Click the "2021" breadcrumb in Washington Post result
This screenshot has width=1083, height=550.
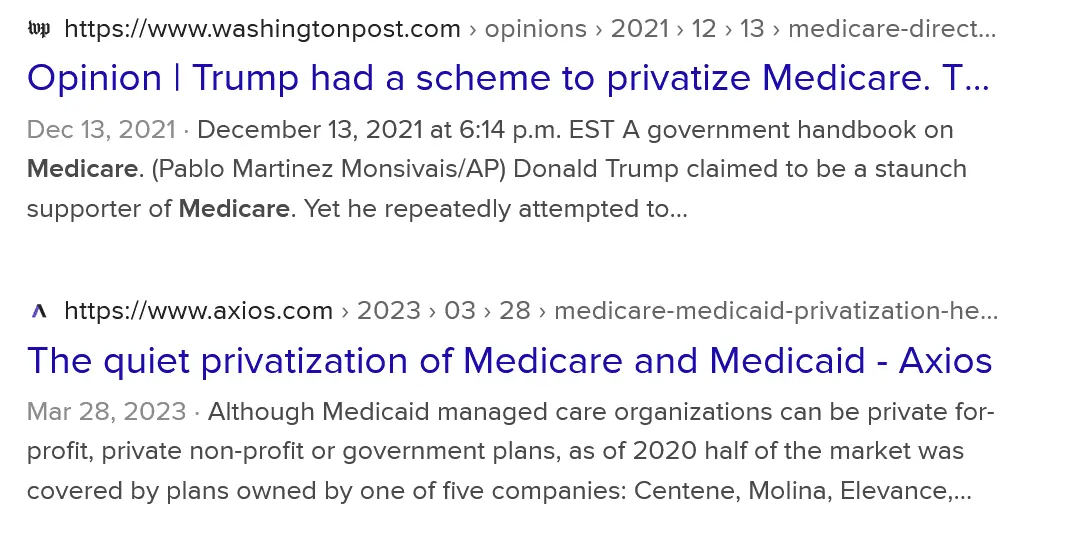pyautogui.click(x=639, y=28)
